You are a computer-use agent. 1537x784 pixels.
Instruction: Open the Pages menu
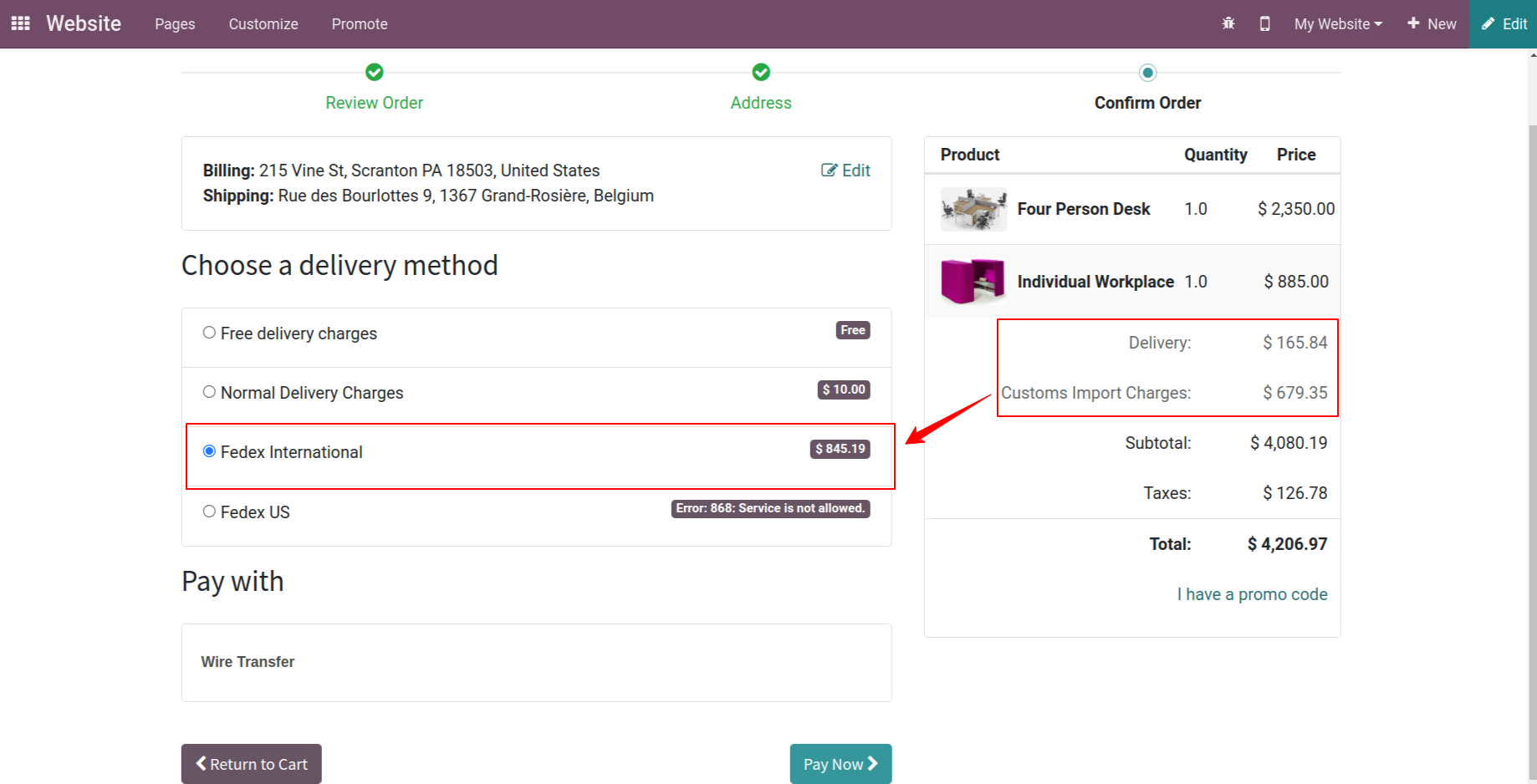[x=175, y=24]
